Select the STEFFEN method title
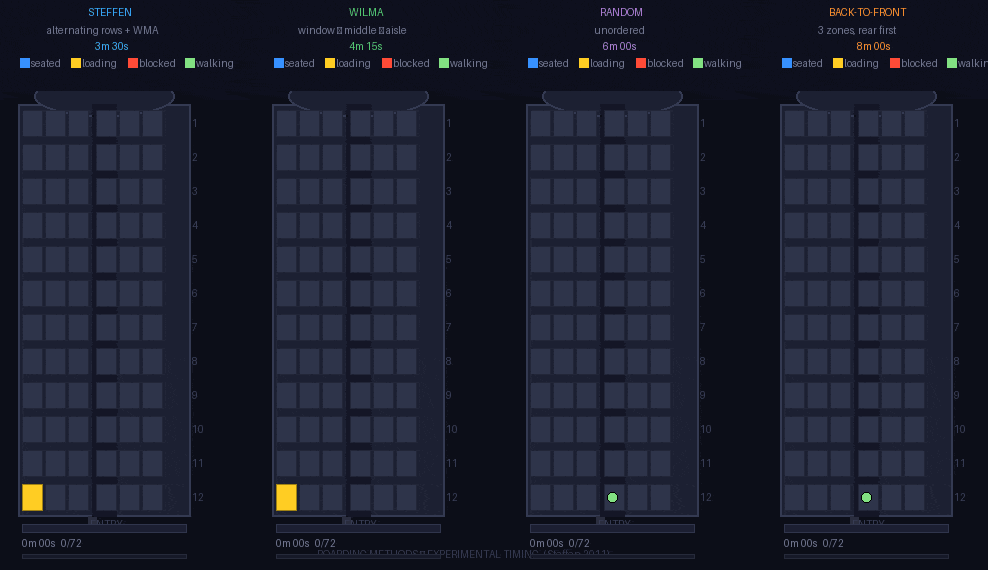This screenshot has height=570, width=988. point(110,13)
